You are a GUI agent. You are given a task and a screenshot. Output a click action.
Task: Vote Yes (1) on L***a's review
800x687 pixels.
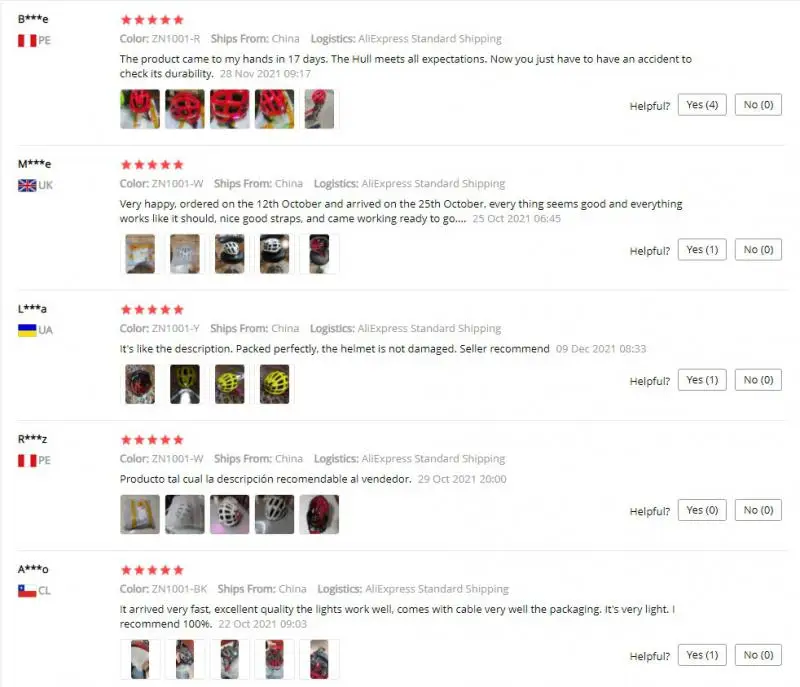(702, 380)
